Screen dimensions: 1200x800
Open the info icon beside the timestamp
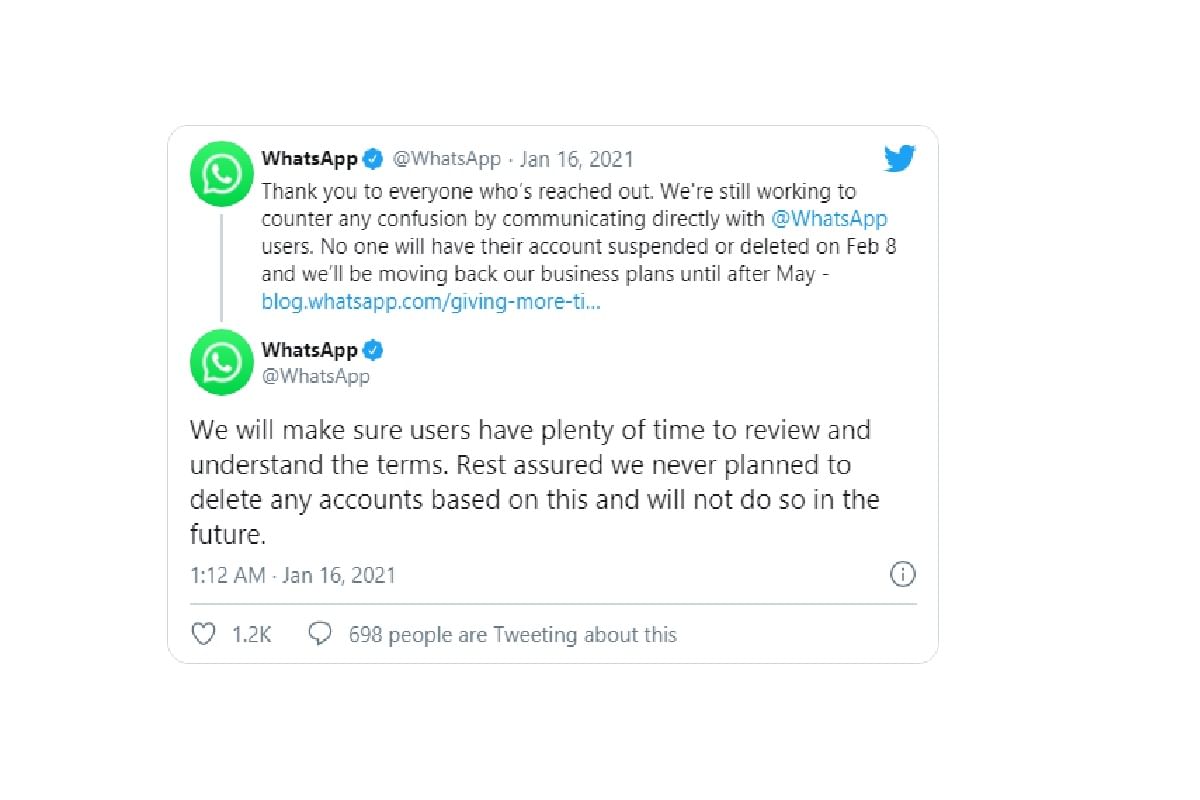pos(903,574)
